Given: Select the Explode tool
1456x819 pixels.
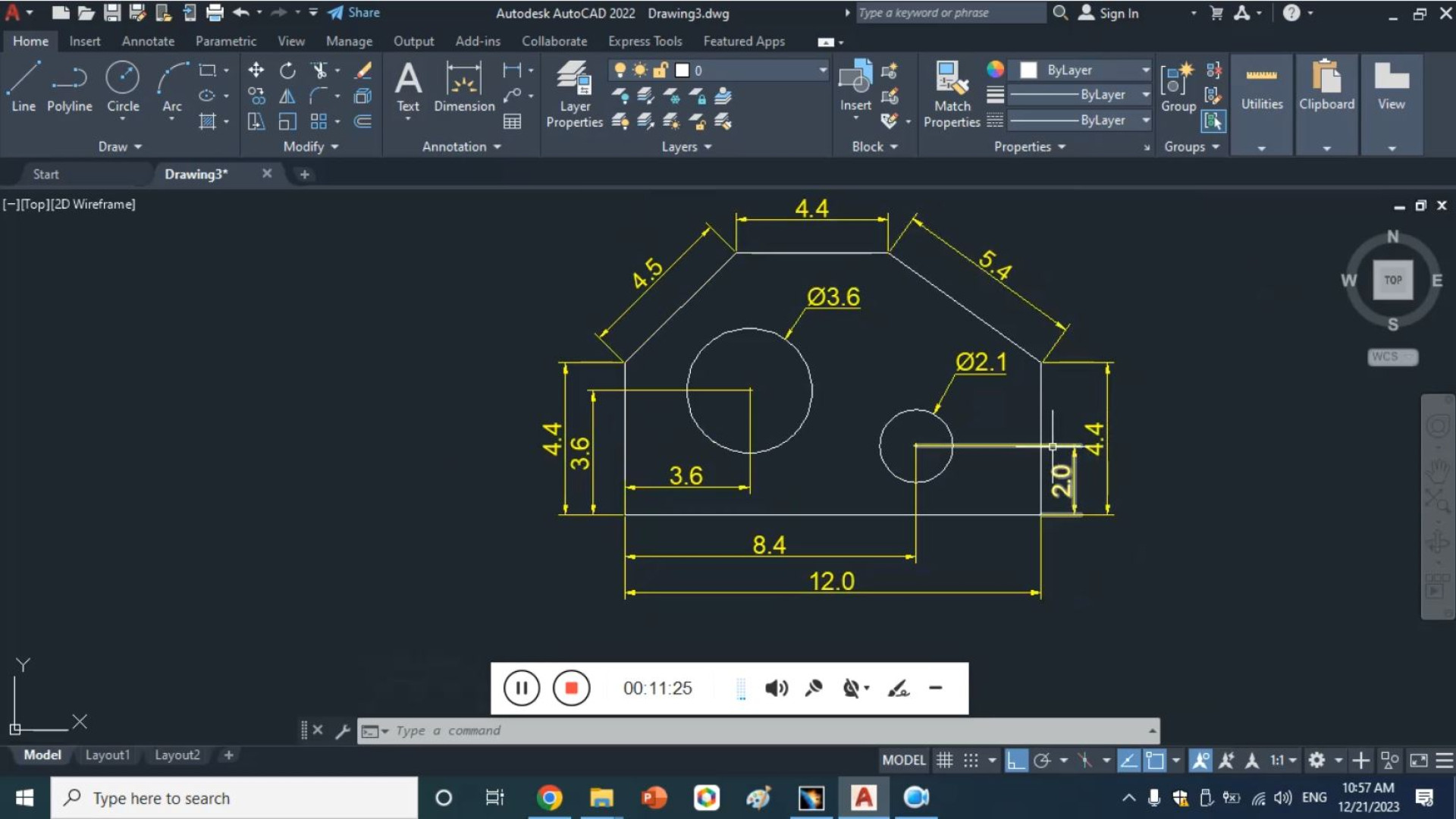Looking at the screenshot, I should point(363,96).
